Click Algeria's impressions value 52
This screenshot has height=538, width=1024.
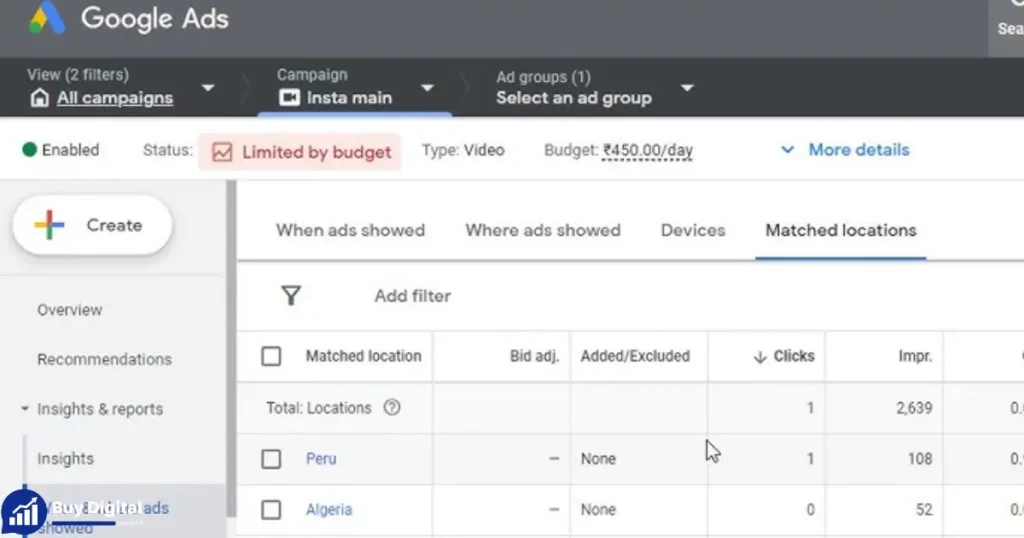coord(923,510)
